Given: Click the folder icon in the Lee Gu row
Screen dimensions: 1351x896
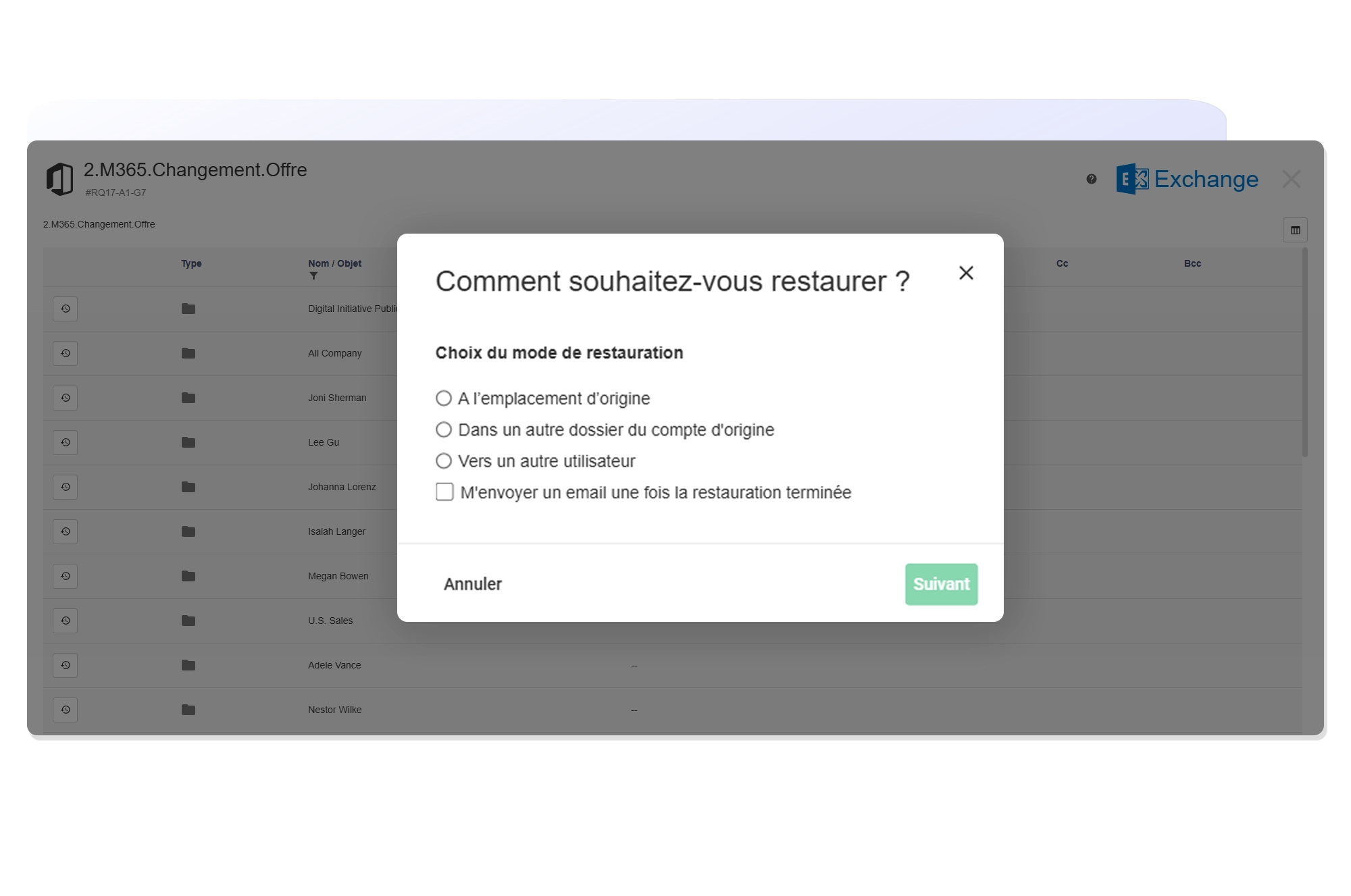Looking at the screenshot, I should click(187, 442).
